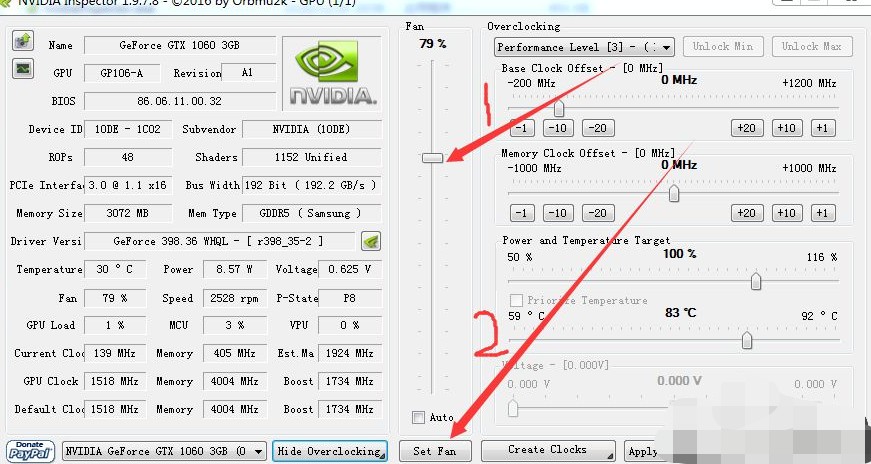This screenshot has width=871, height=464.
Task: Open the Performance Level dropdown
Action: click(x=584, y=47)
